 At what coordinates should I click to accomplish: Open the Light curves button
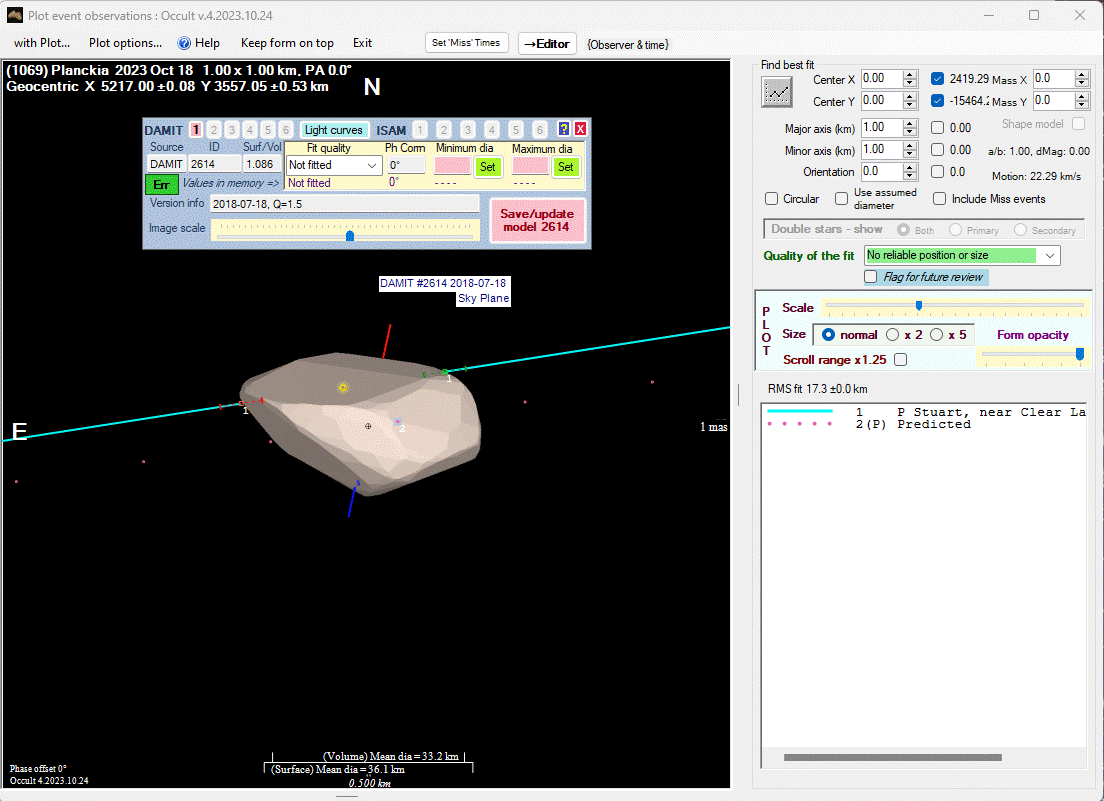coord(334,130)
